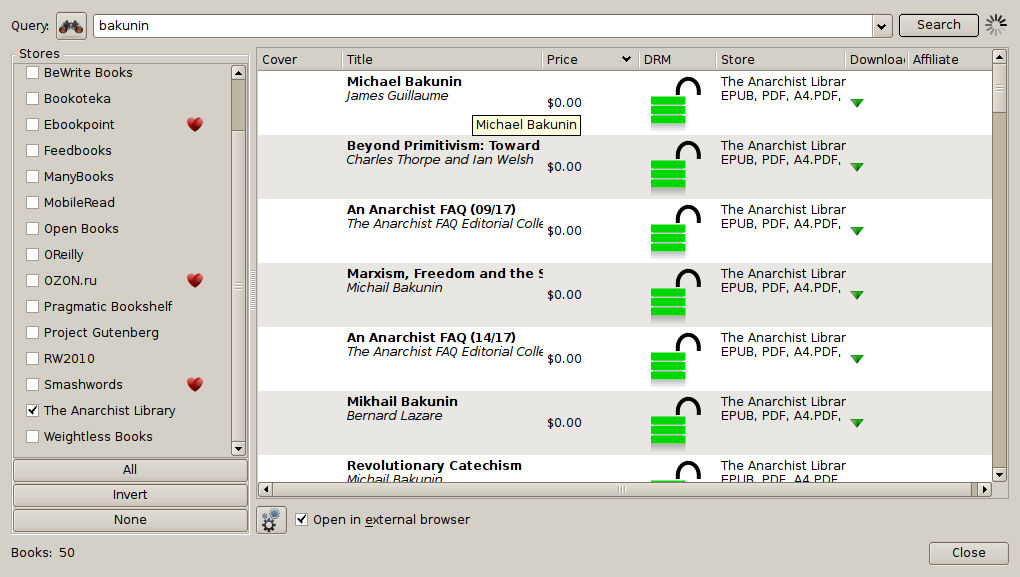The image size is (1020, 577).
Task: Enable the Weightless Books checkbox
Action: click(32, 436)
